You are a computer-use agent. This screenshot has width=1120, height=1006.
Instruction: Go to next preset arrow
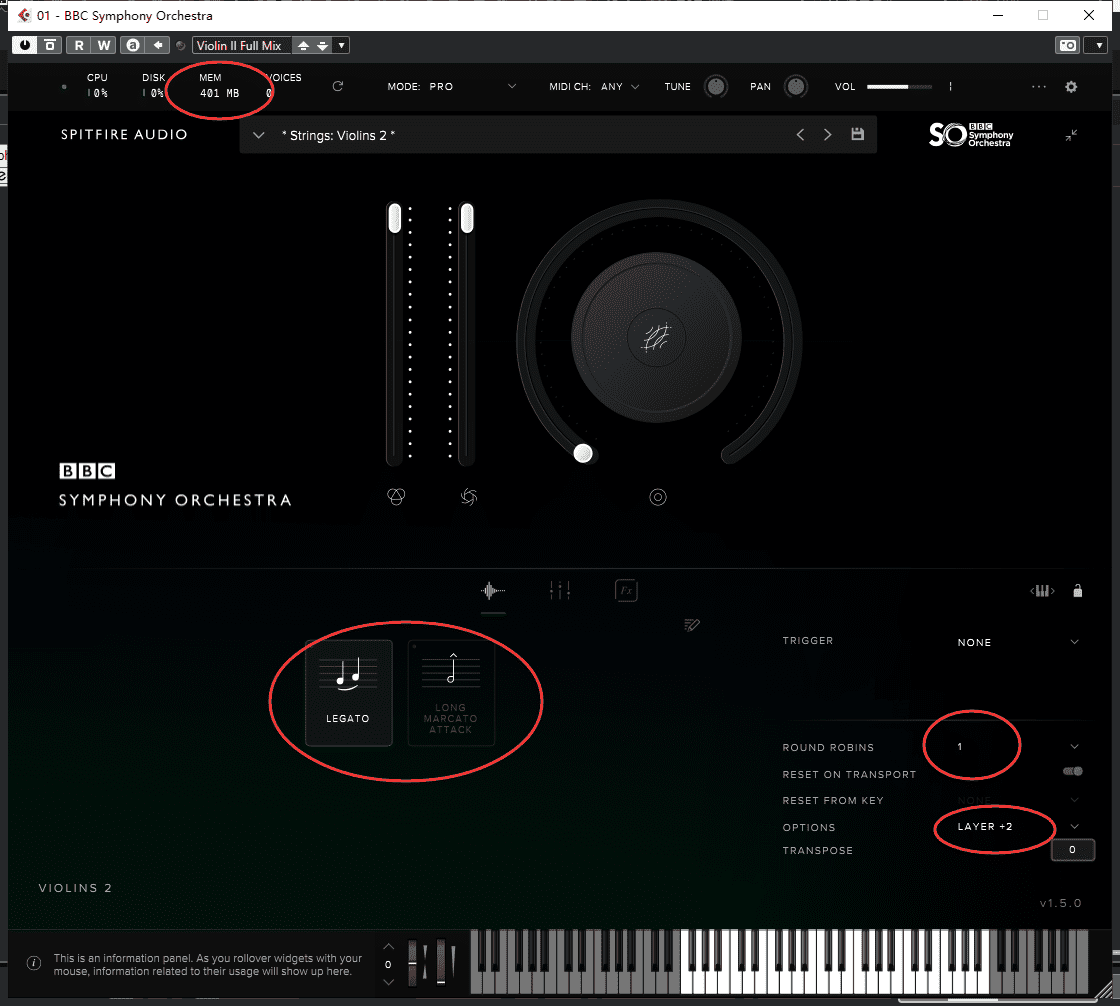coord(827,135)
